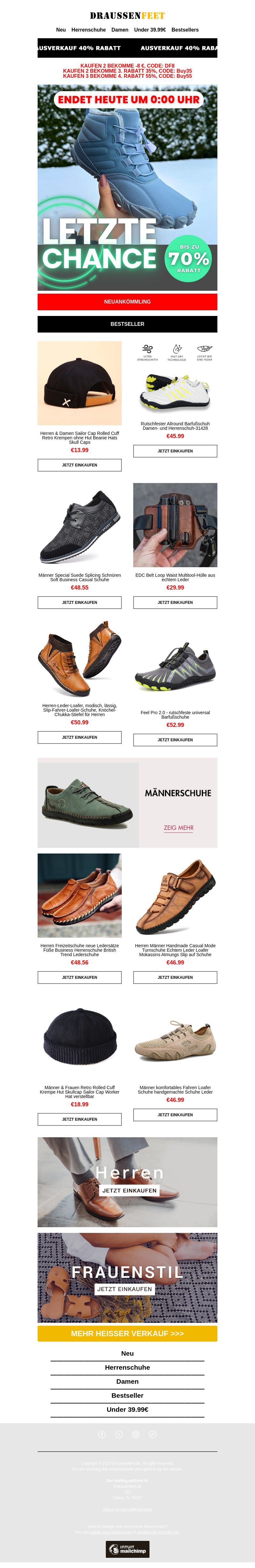This screenshot has height=1568, width=255.
Task: Click the Intuit Mailchimp badge
Action: pos(128,1549)
